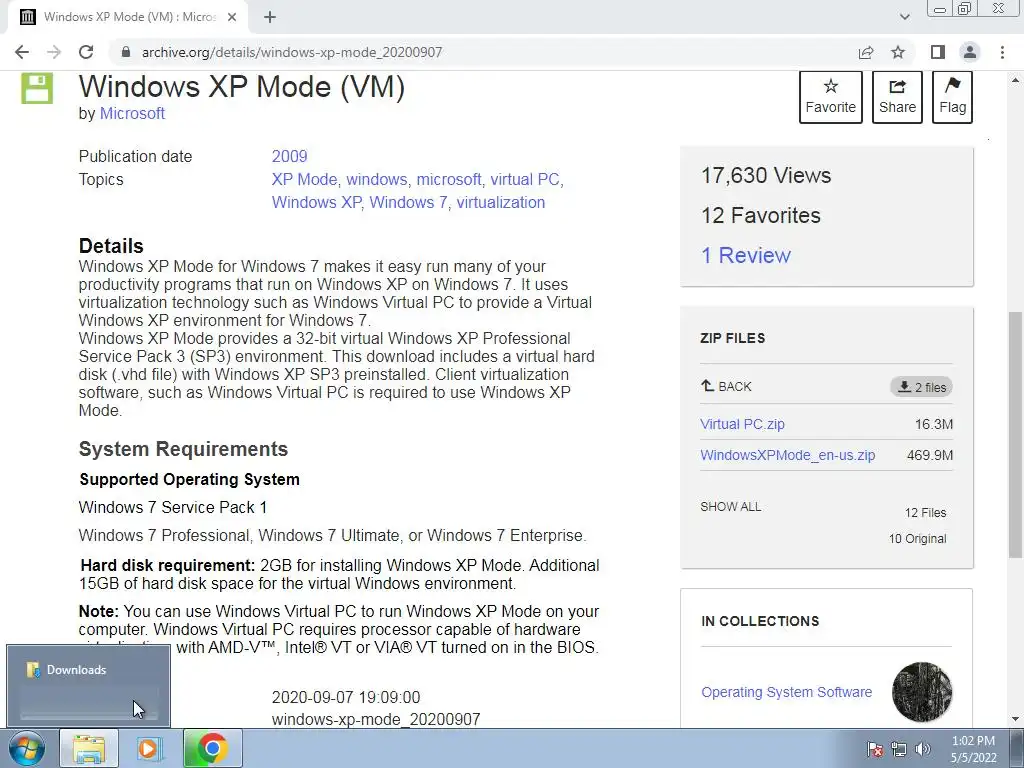Download WindowsXPMode_en-us.zip
This screenshot has height=768, width=1024.
pyautogui.click(x=788, y=455)
